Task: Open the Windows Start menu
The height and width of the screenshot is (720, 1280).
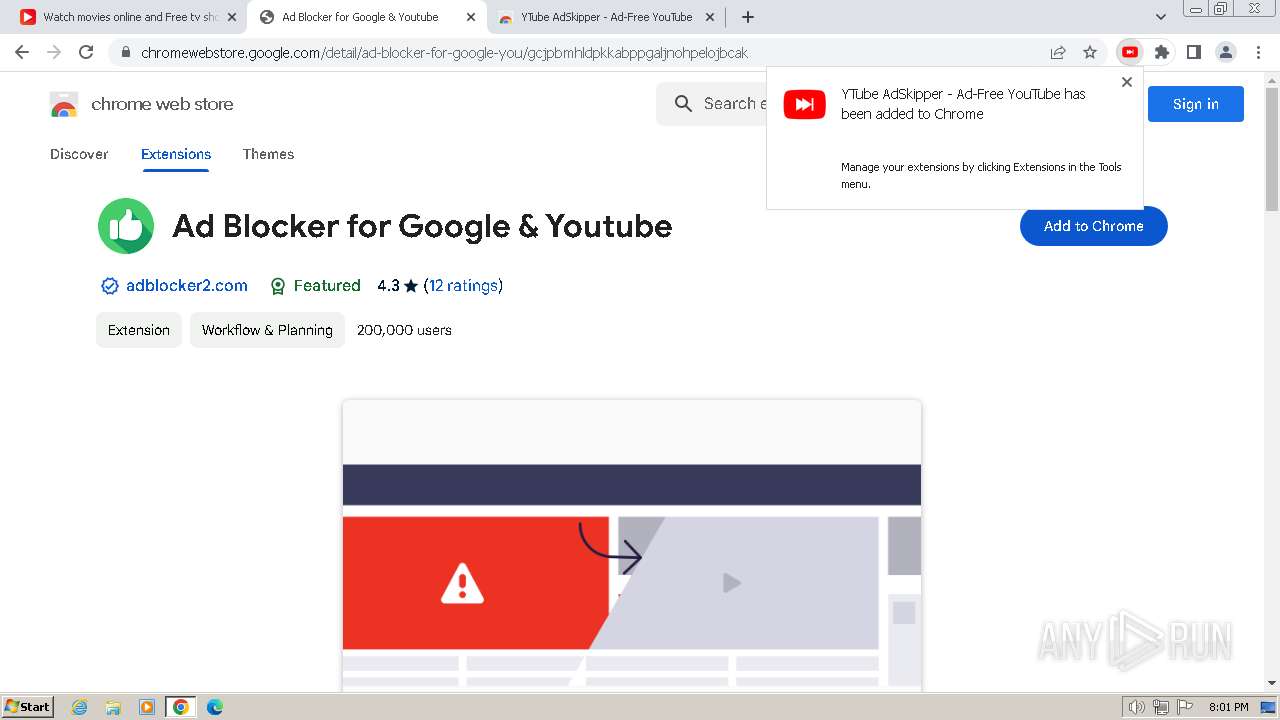Action: pyautogui.click(x=27, y=706)
